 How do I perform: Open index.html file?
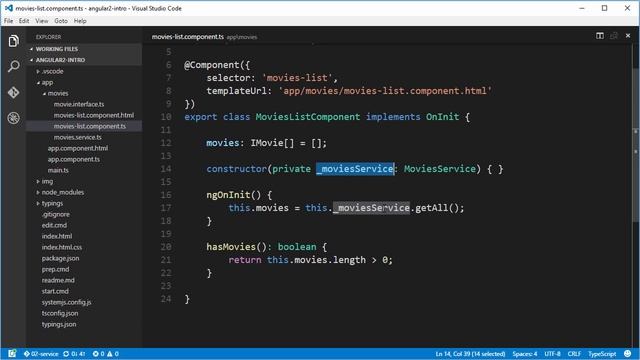pyautogui.click(x=57, y=236)
